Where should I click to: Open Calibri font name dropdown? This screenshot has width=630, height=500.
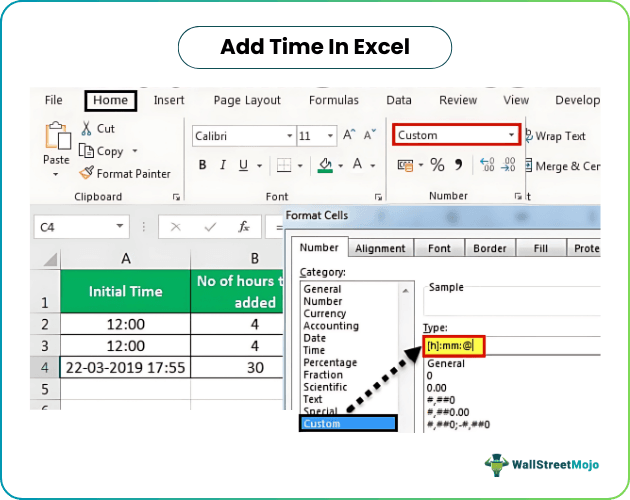click(289, 136)
